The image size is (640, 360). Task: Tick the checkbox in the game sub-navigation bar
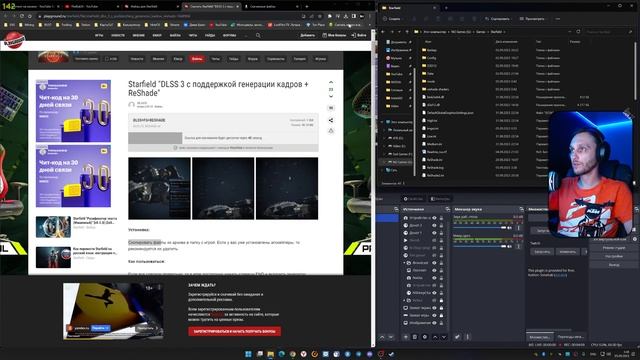pyautogui.click(x=107, y=59)
